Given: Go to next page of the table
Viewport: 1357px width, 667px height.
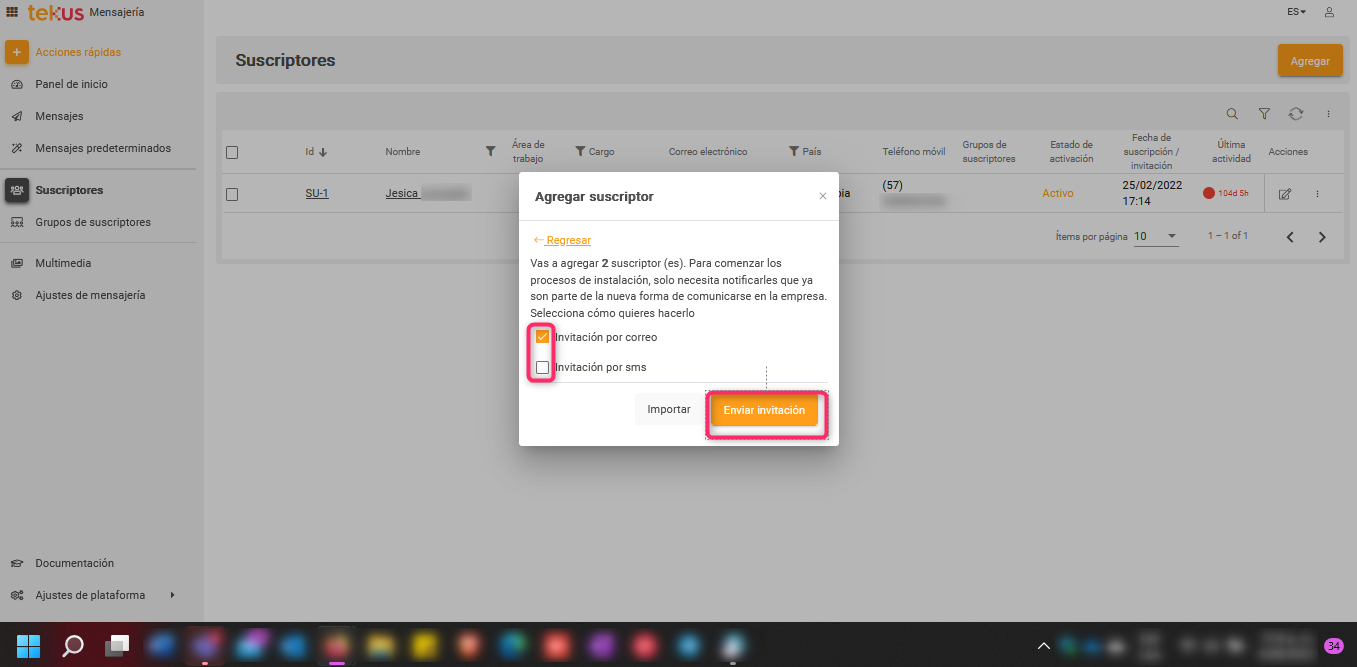Looking at the screenshot, I should pyautogui.click(x=1322, y=237).
